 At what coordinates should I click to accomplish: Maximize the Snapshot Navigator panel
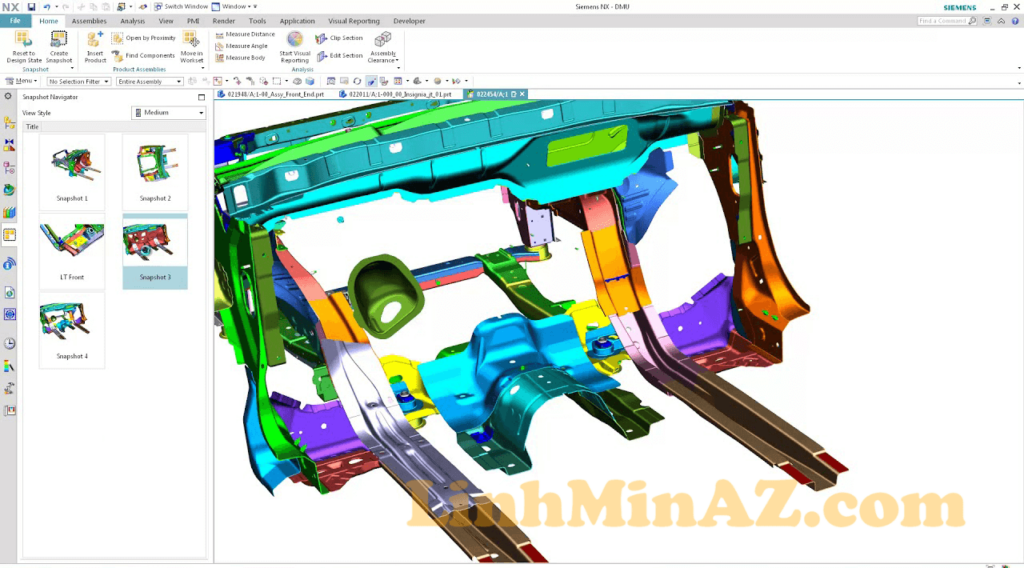tap(201, 97)
